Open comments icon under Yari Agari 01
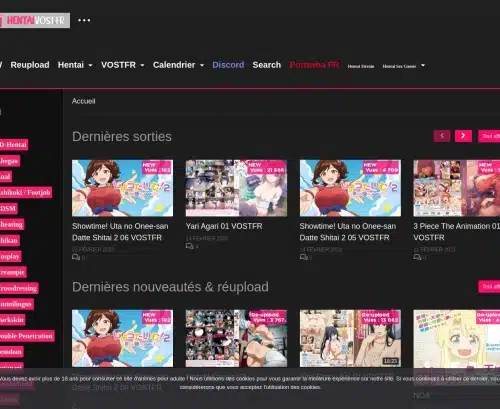The height and width of the screenshot is (409, 500). point(189,246)
